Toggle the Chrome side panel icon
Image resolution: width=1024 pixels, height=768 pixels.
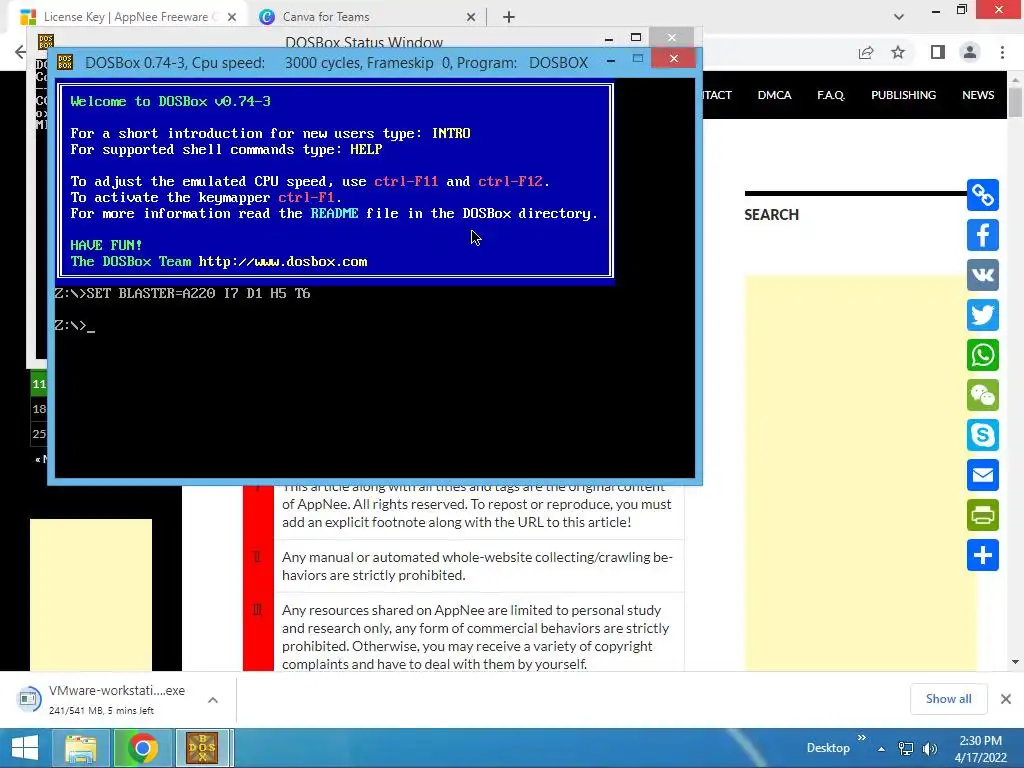[x=938, y=52]
